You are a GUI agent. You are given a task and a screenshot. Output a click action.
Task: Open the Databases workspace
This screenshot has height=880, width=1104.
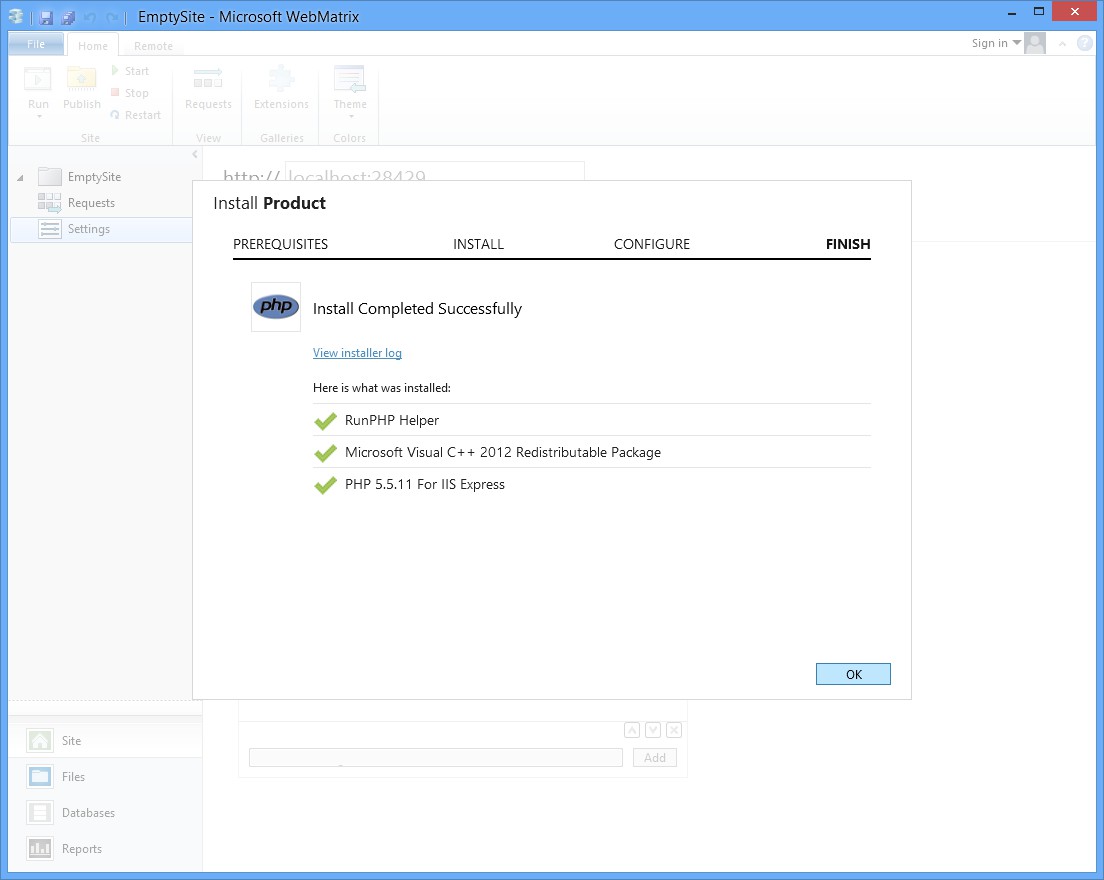pos(105,812)
